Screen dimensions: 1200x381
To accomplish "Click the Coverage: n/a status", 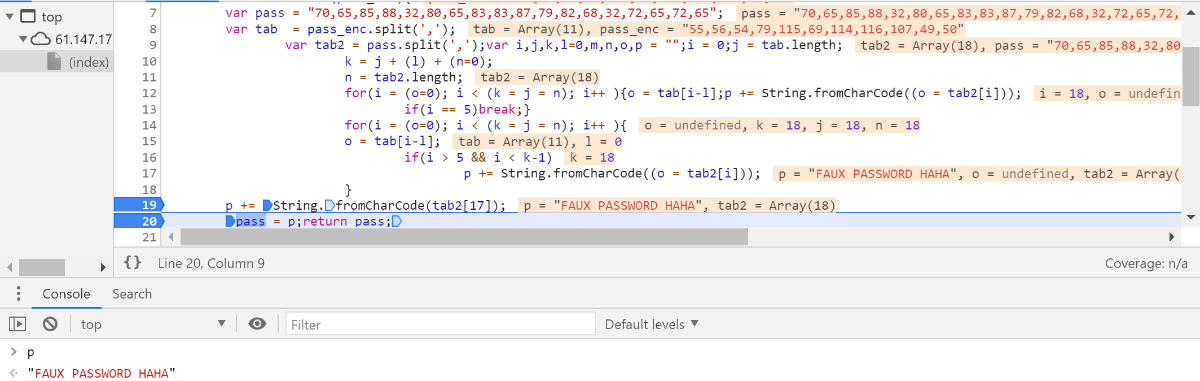I will coord(1146,263).
